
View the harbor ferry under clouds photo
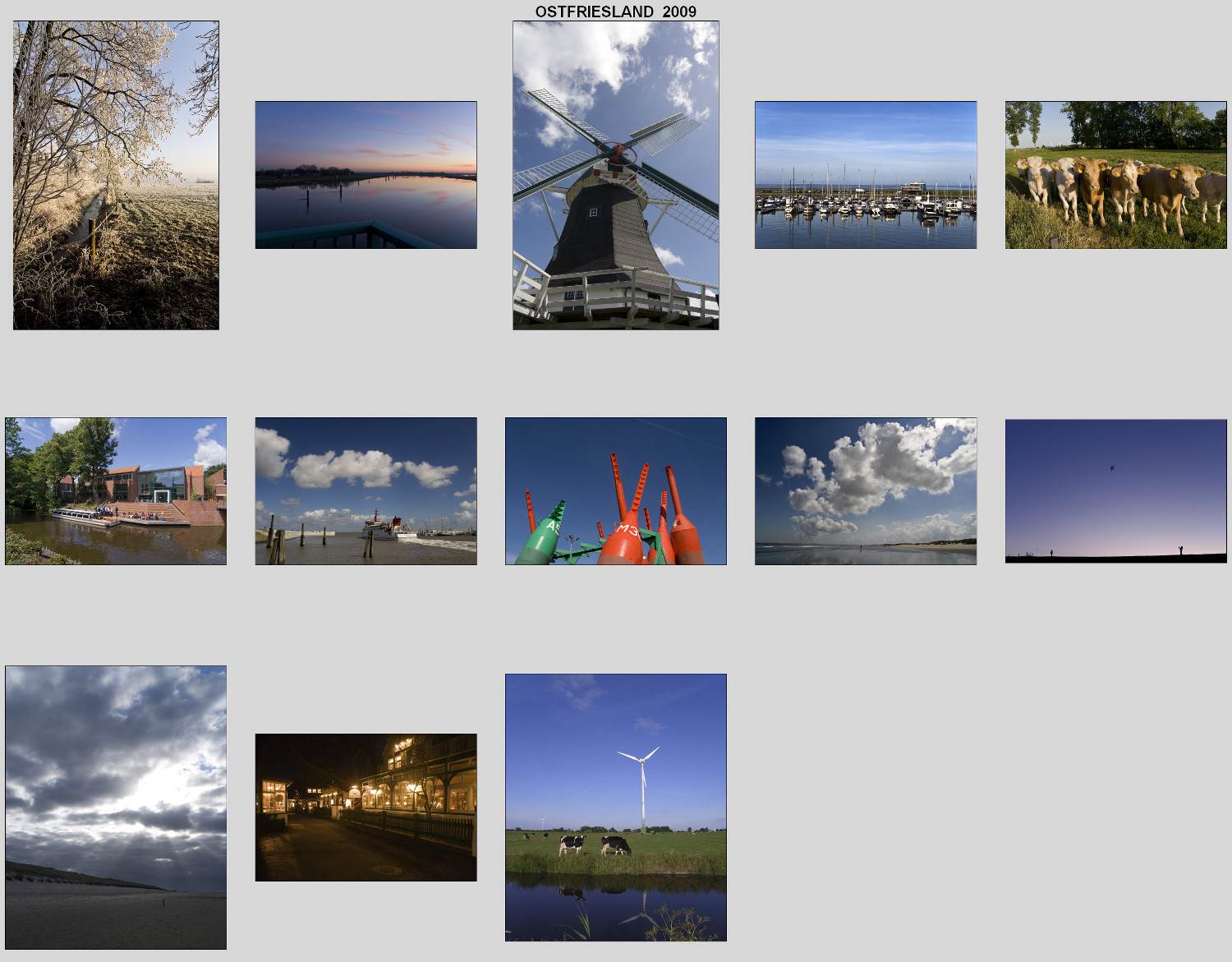click(365, 490)
